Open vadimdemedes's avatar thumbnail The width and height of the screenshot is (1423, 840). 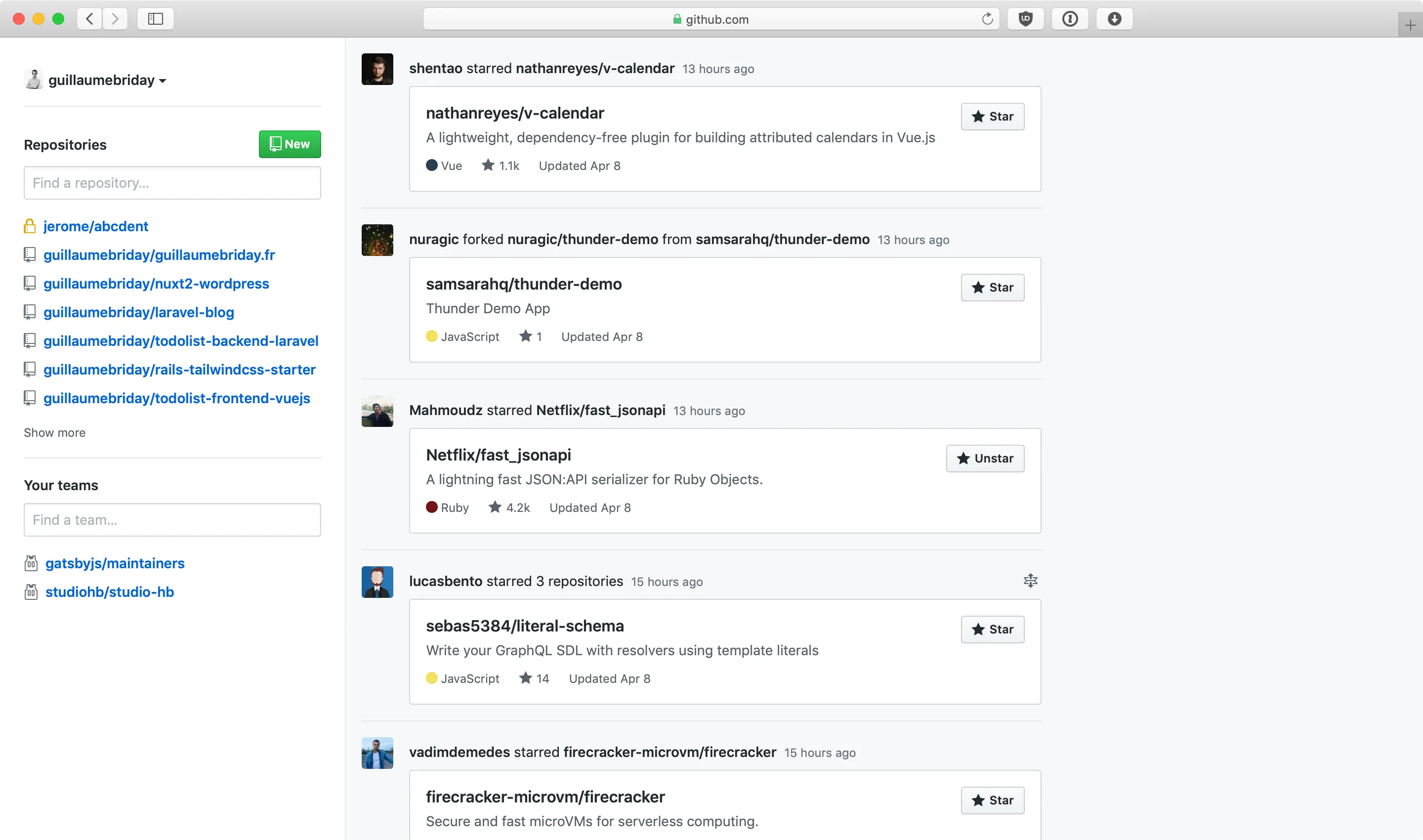pos(377,753)
